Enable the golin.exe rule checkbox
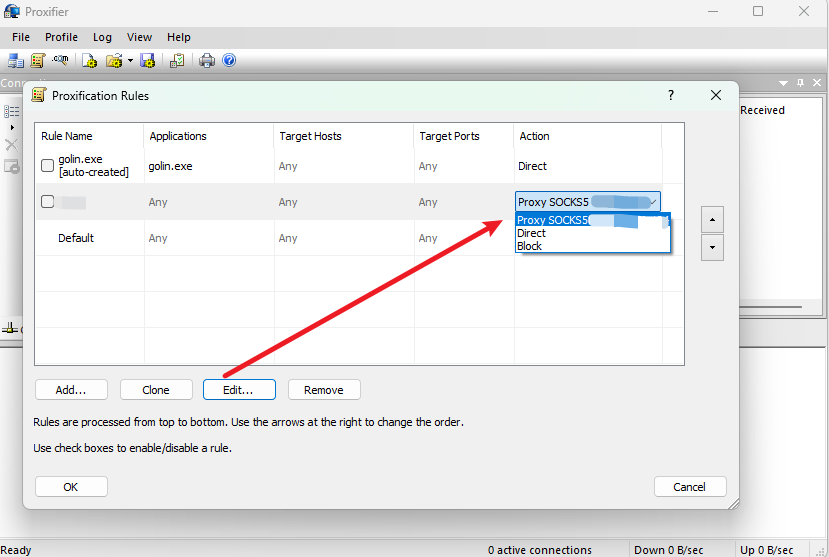Image resolution: width=829 pixels, height=557 pixels. tap(48, 165)
